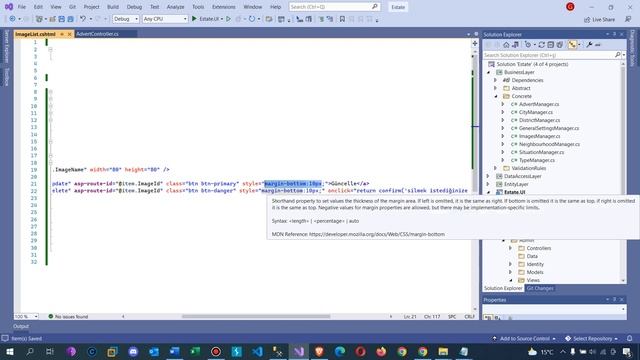Select the Estate.UI project node
Viewport: 640px width, 360px height.
click(514, 192)
